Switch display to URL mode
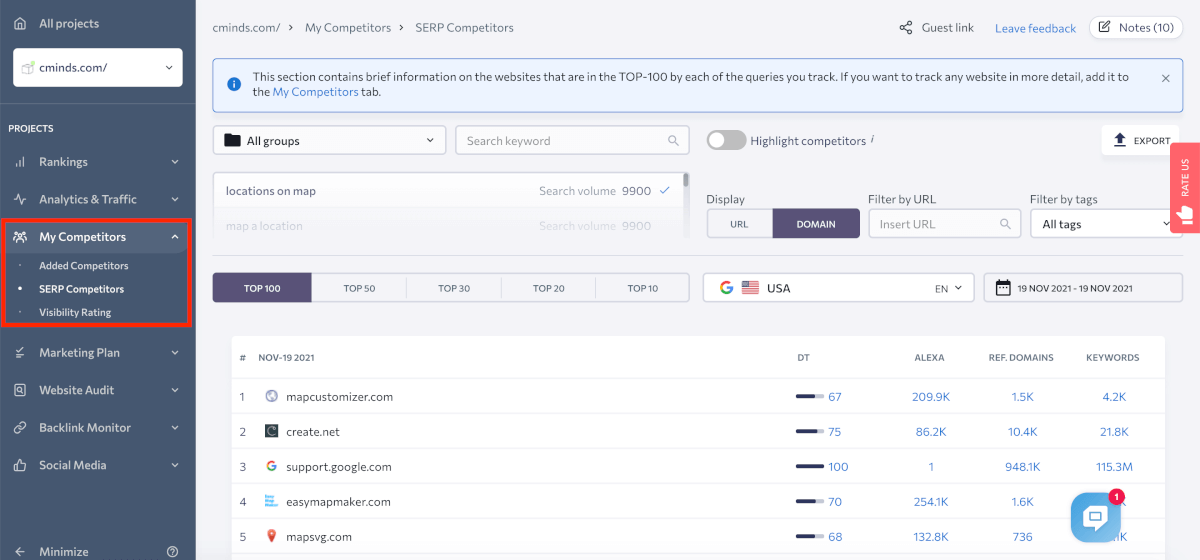This screenshot has width=1200, height=560. click(739, 224)
